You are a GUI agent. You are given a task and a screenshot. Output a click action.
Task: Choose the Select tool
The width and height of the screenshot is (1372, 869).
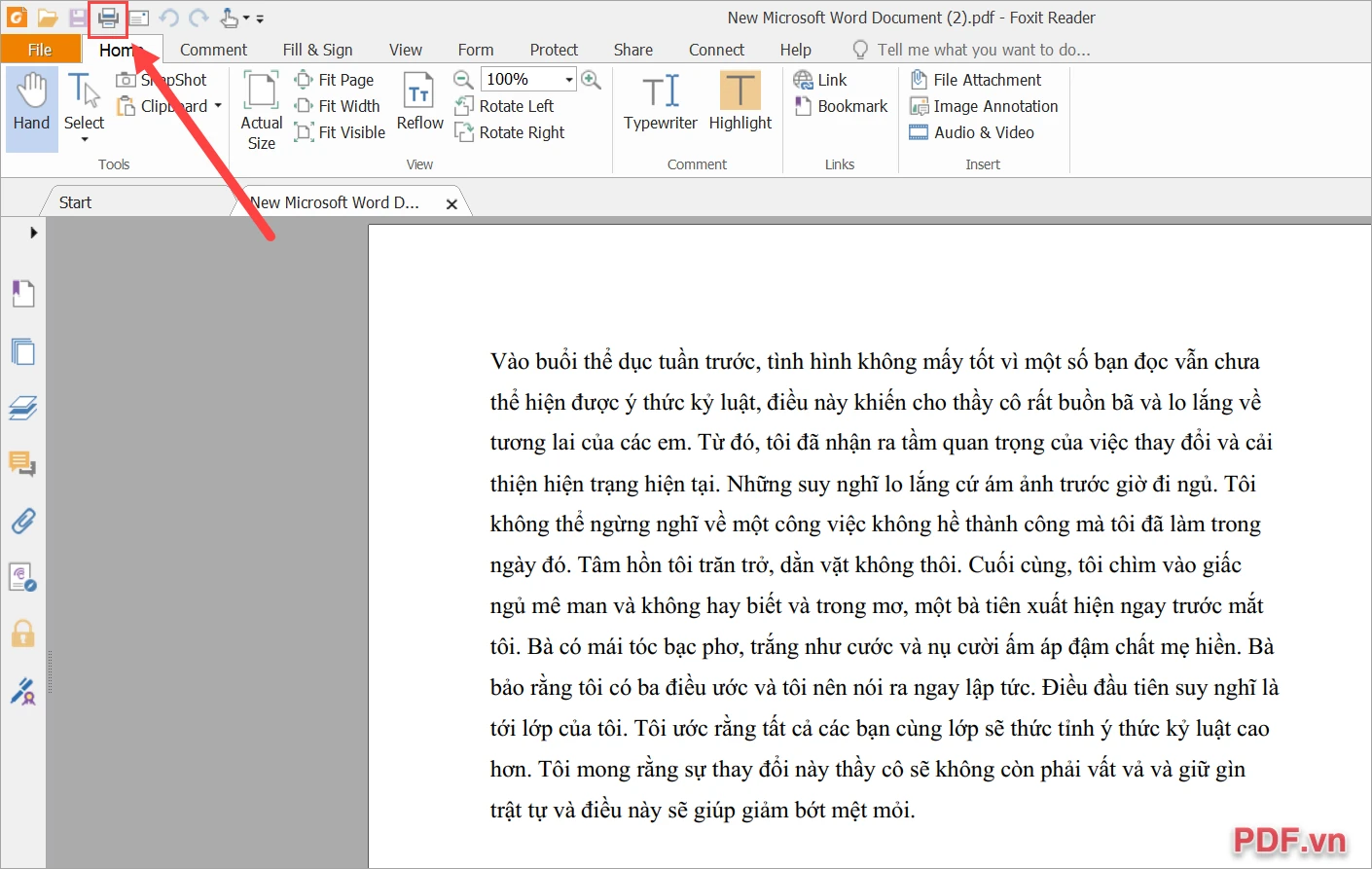(84, 102)
